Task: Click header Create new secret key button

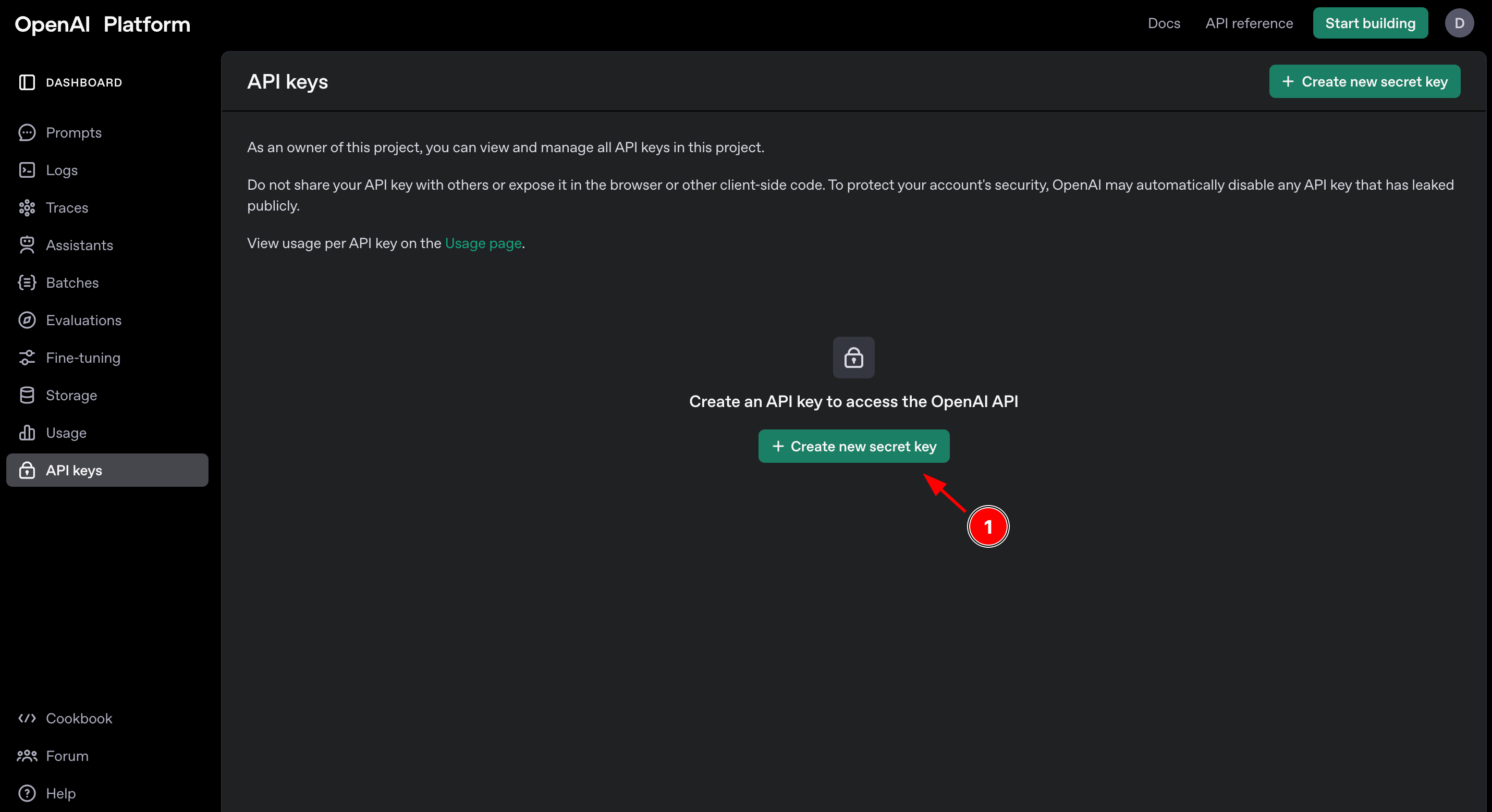Action: pyautogui.click(x=1365, y=82)
